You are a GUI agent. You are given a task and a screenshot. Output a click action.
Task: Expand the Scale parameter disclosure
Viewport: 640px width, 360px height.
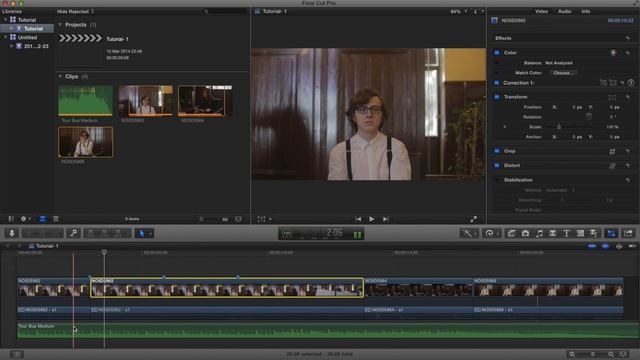(505, 127)
